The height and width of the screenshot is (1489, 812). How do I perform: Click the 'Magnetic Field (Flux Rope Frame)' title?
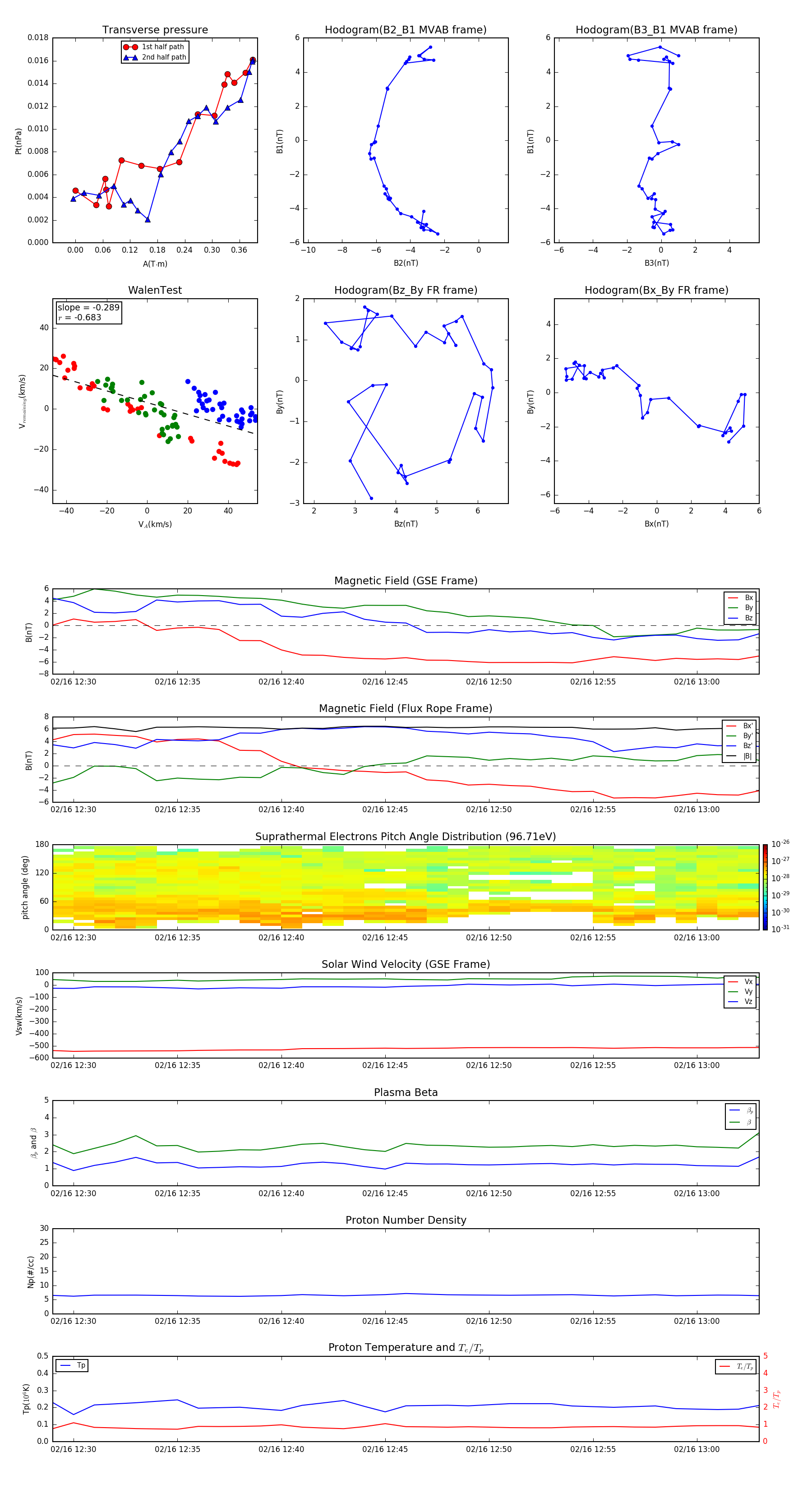(406, 709)
